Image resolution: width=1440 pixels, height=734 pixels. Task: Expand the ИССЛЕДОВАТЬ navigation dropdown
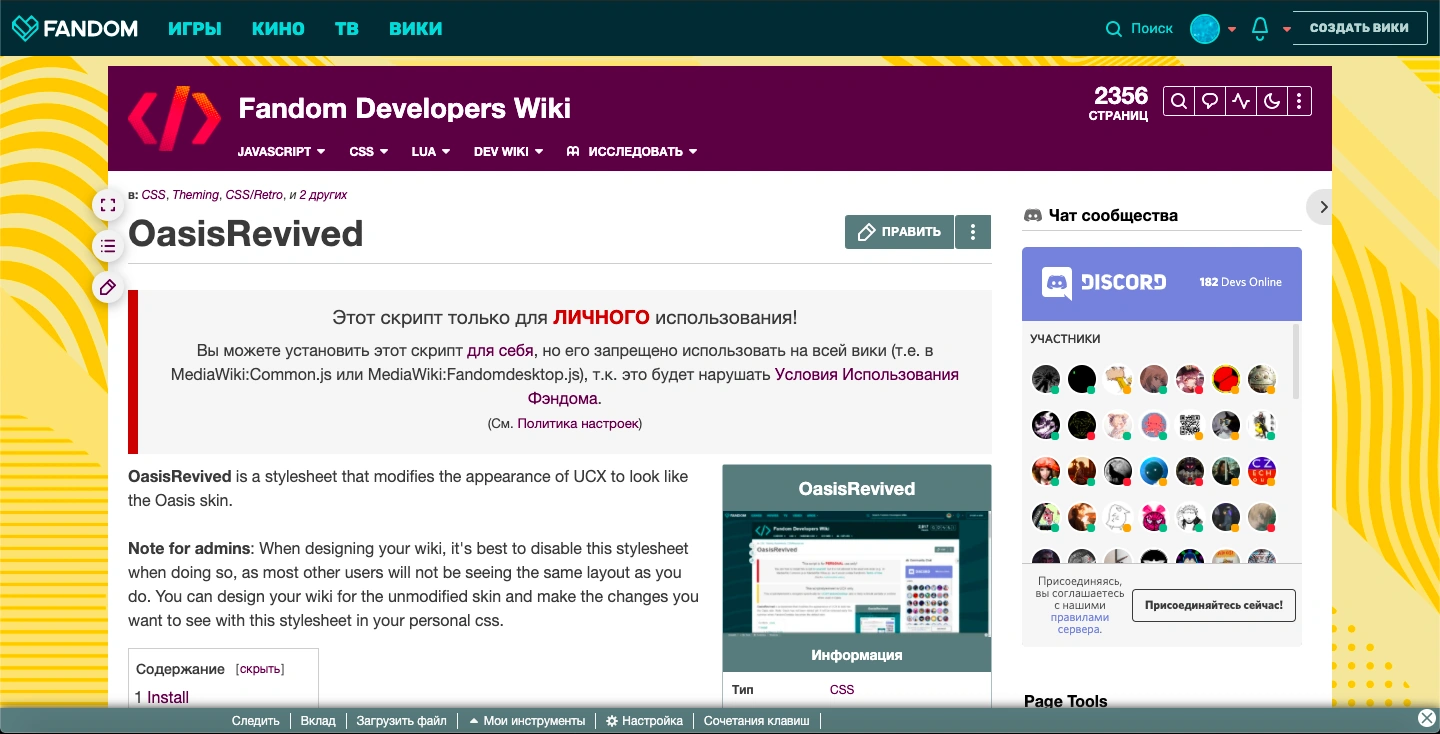coord(632,152)
